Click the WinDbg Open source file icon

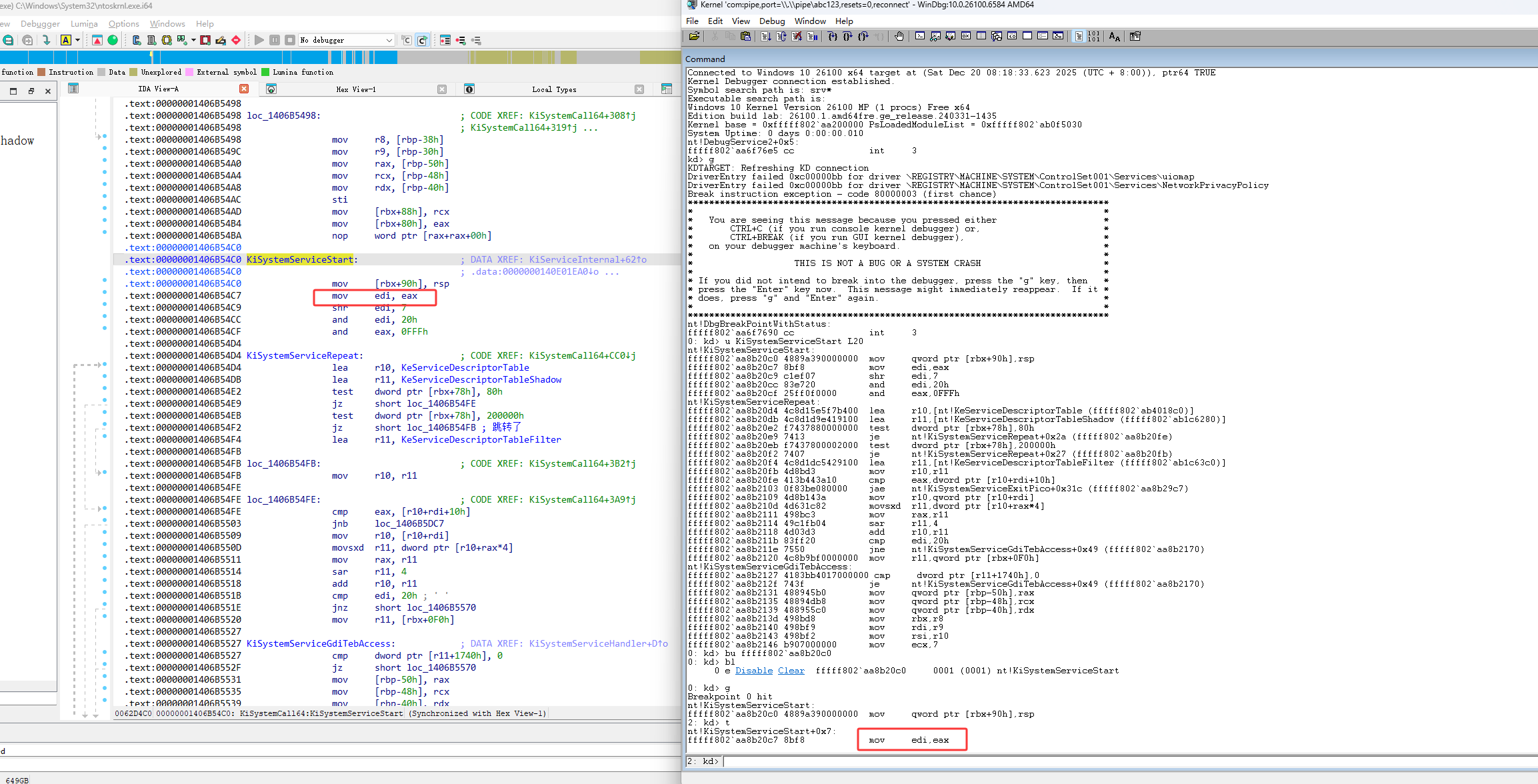click(x=694, y=37)
